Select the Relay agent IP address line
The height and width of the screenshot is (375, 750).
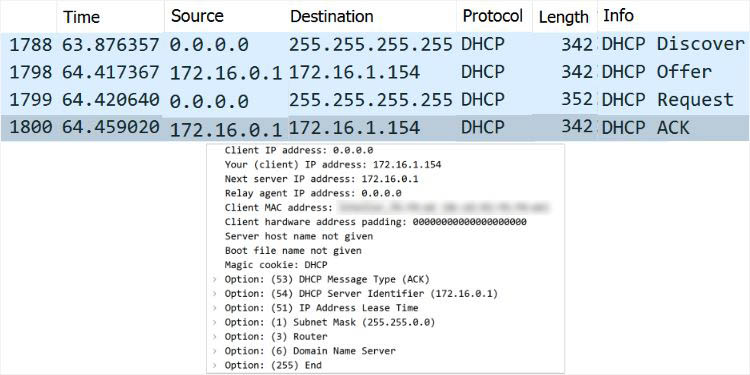click(313, 193)
